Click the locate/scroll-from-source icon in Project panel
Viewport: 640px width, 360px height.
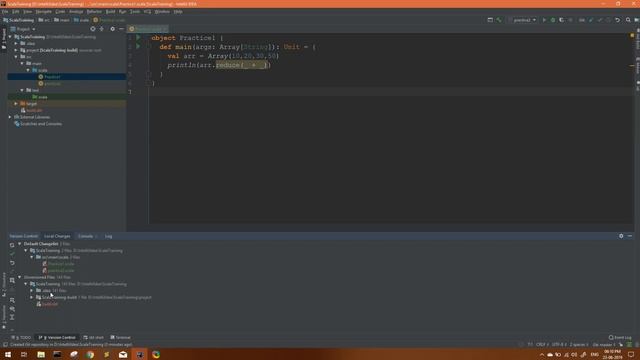[93, 29]
